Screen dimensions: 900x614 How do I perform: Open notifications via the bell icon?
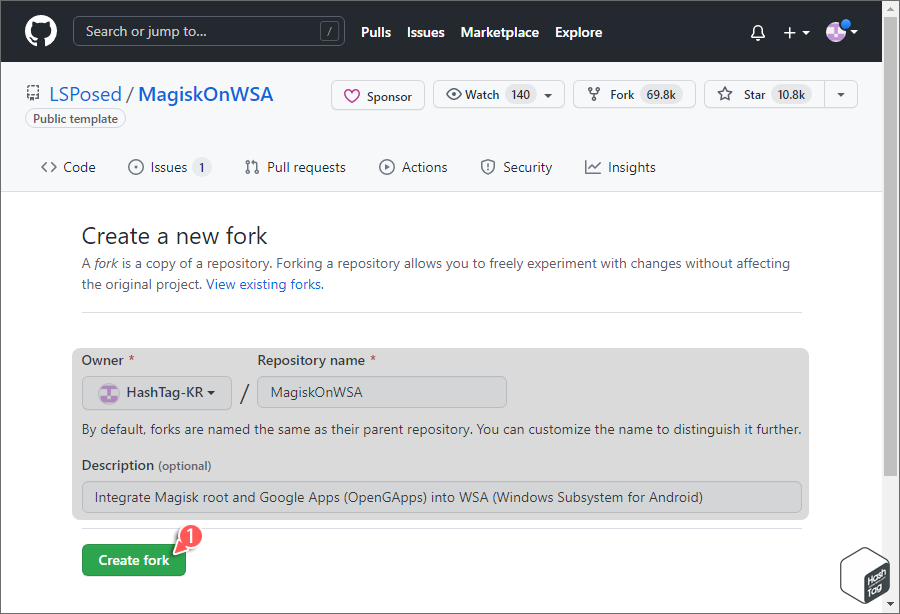[x=757, y=32]
